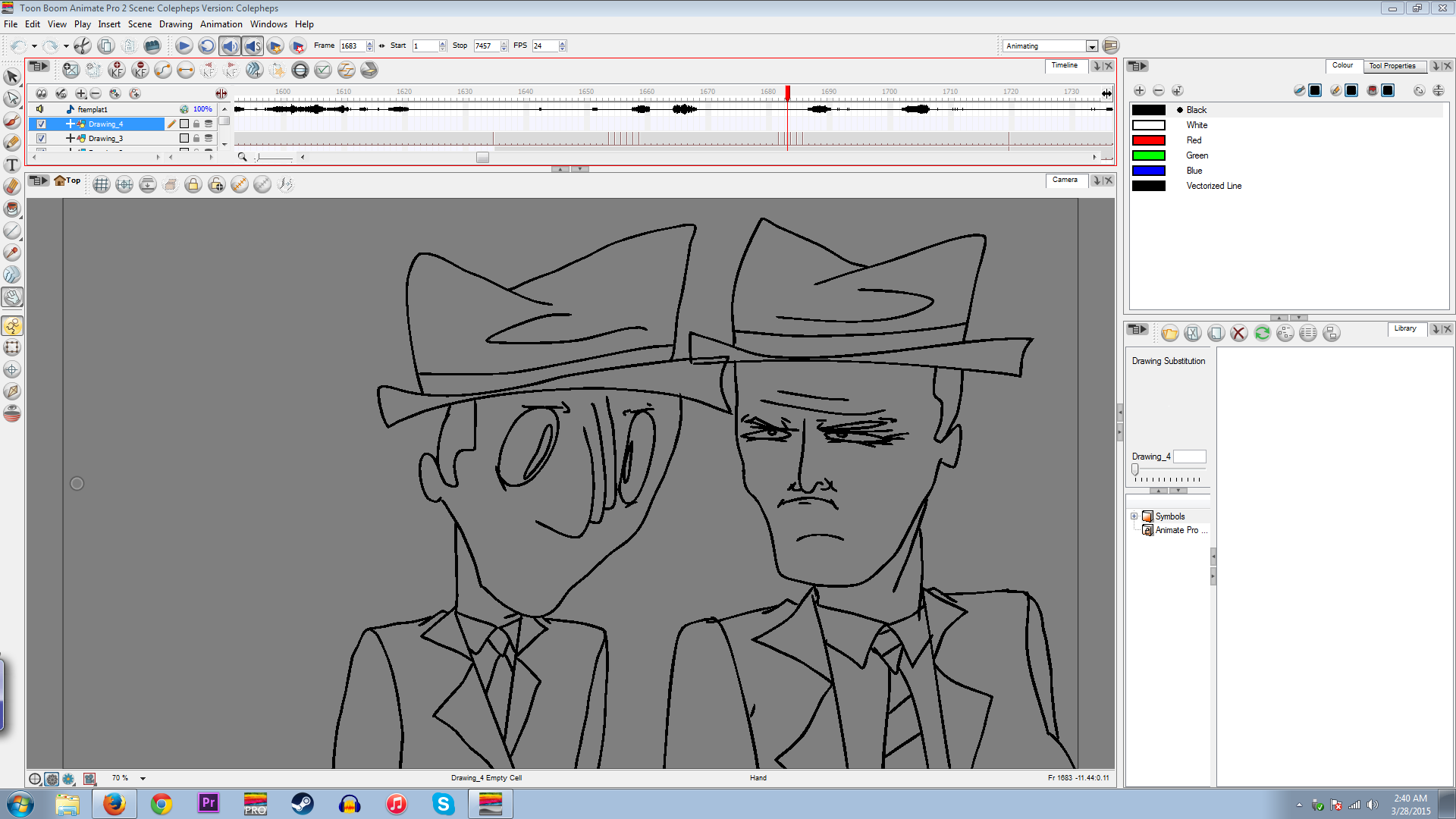This screenshot has width=1456, height=819.
Task: Select the Contour Editor tool
Action: click(12, 99)
